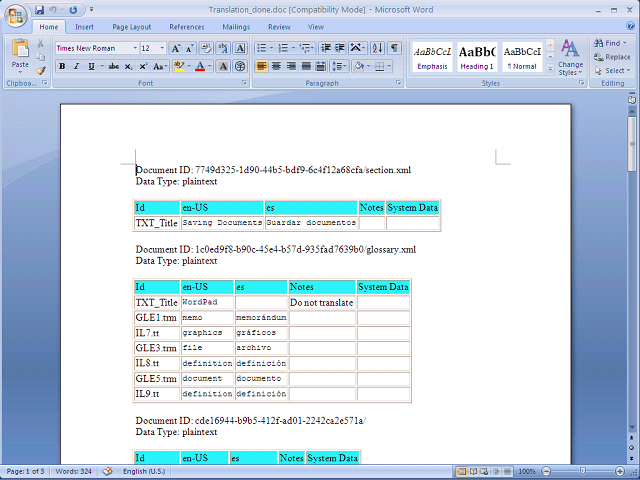Click the Align Text Right icon
The height and width of the screenshot is (480, 640).
pos(291,66)
